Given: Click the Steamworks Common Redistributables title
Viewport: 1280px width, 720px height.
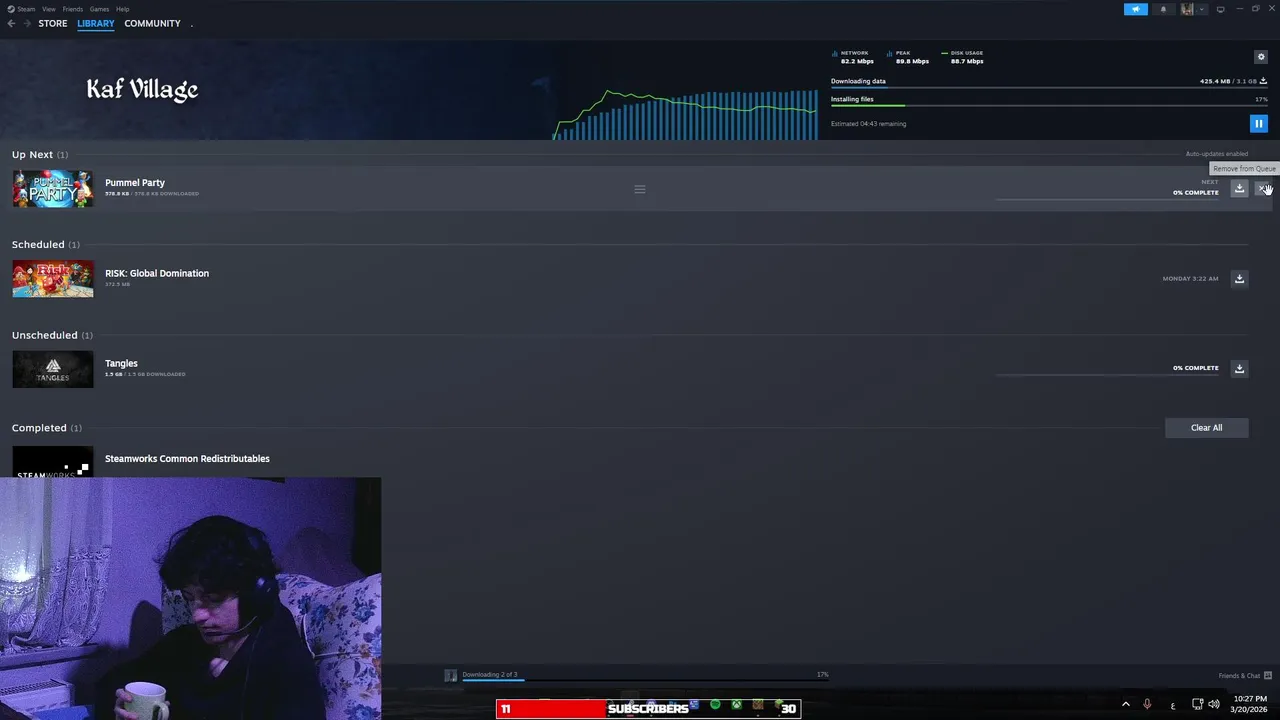Looking at the screenshot, I should [187, 459].
